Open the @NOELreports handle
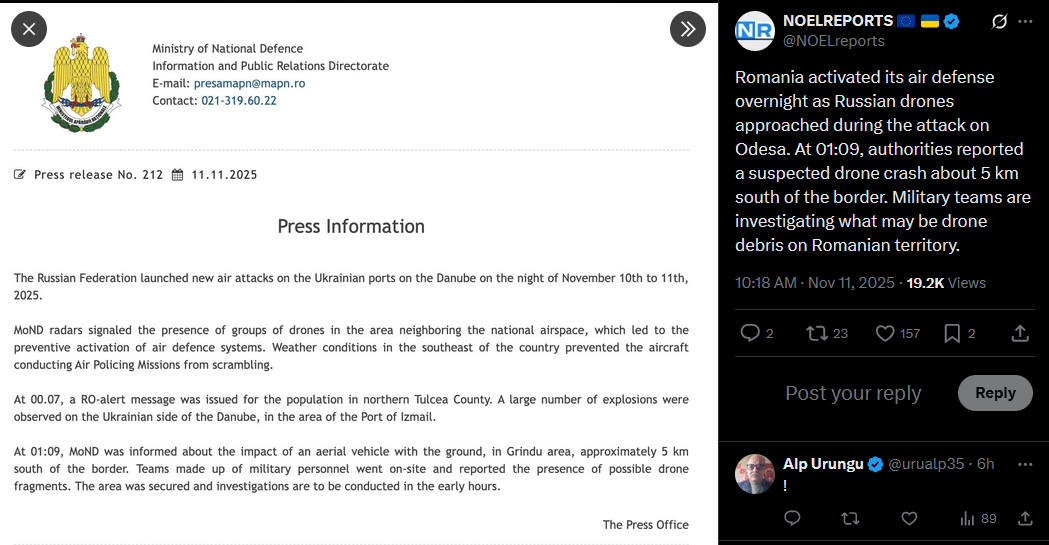 coord(834,41)
